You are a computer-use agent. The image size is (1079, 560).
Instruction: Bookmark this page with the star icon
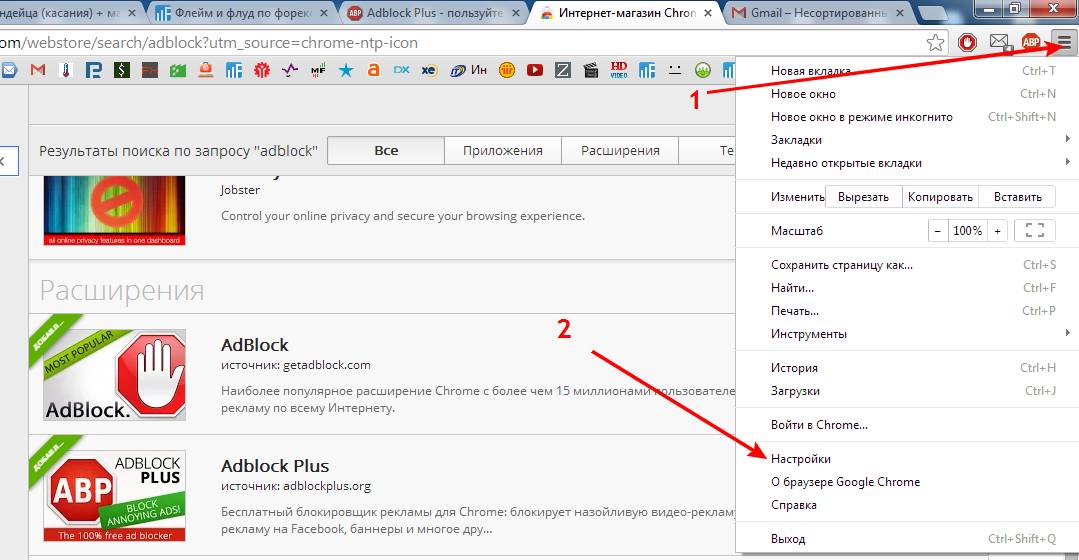click(935, 43)
